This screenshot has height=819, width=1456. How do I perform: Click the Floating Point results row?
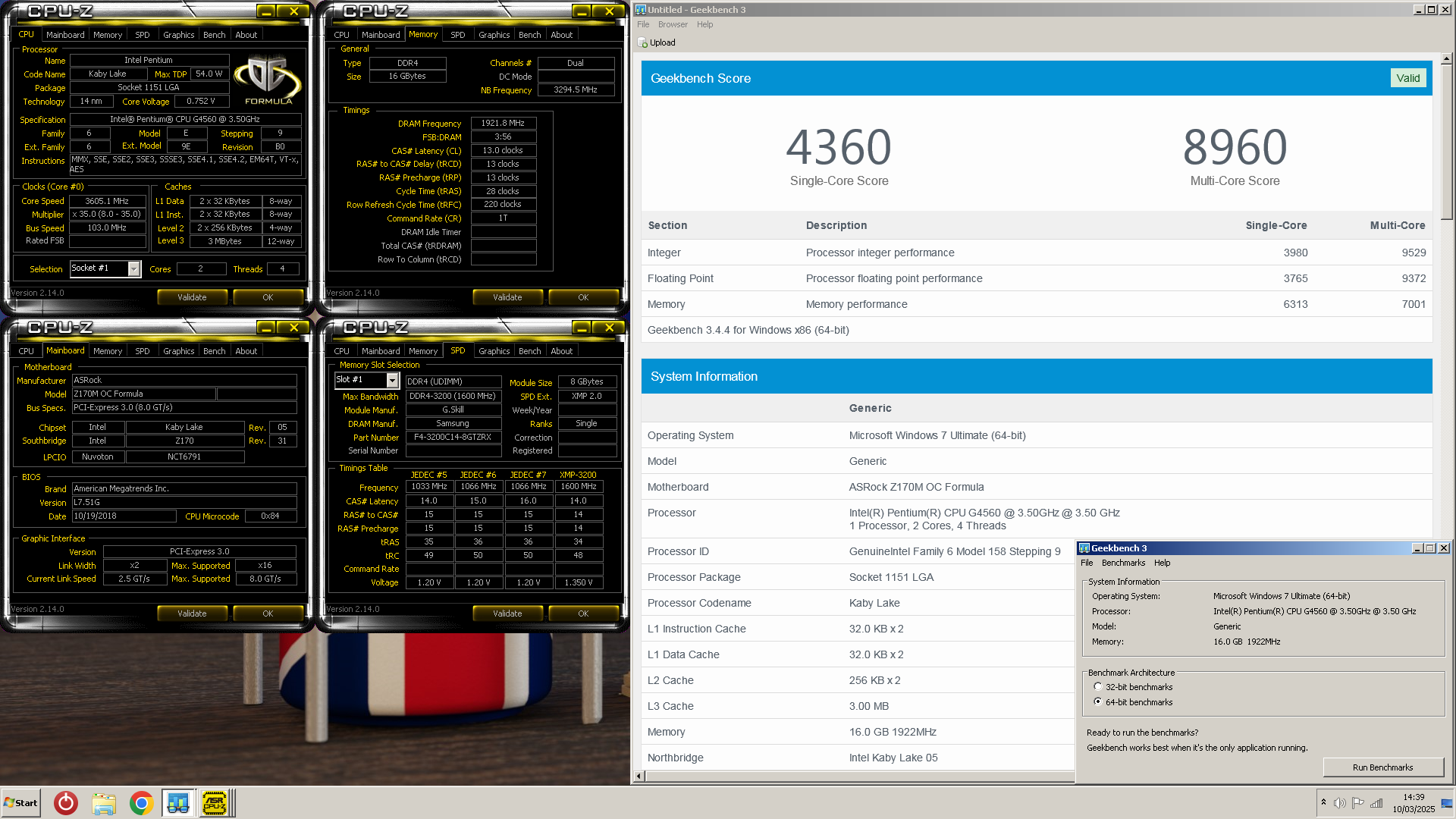pyautogui.click(x=1037, y=278)
